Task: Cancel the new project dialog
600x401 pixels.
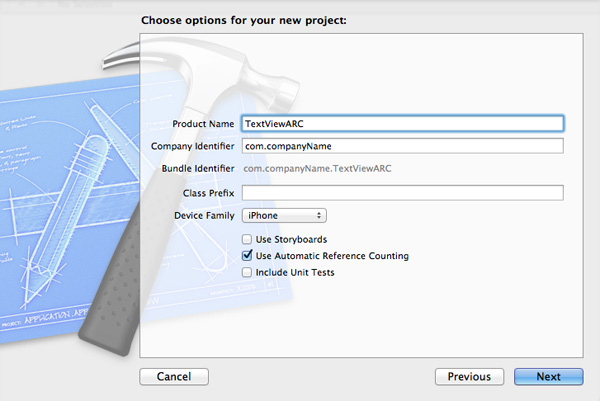Action: pos(174,377)
